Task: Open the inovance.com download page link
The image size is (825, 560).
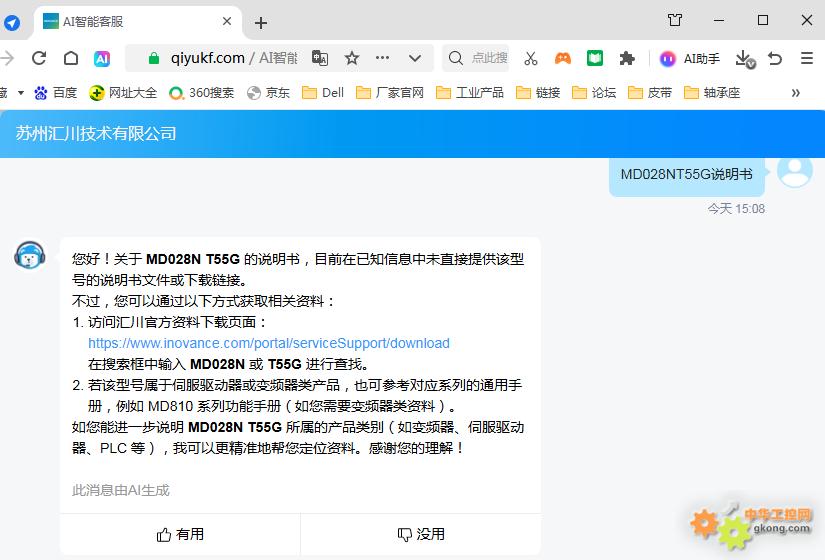Action: click(x=268, y=343)
